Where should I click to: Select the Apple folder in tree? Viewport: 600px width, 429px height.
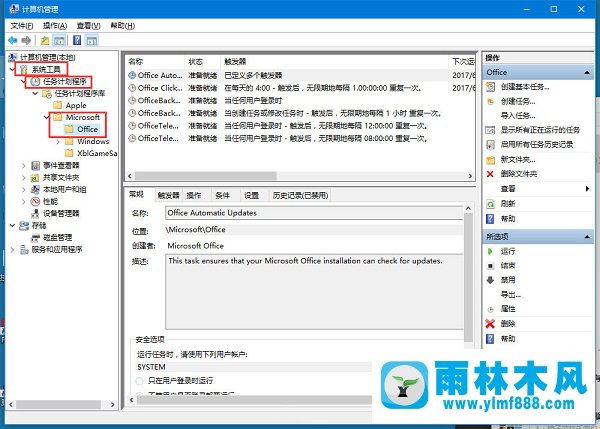(x=76, y=105)
